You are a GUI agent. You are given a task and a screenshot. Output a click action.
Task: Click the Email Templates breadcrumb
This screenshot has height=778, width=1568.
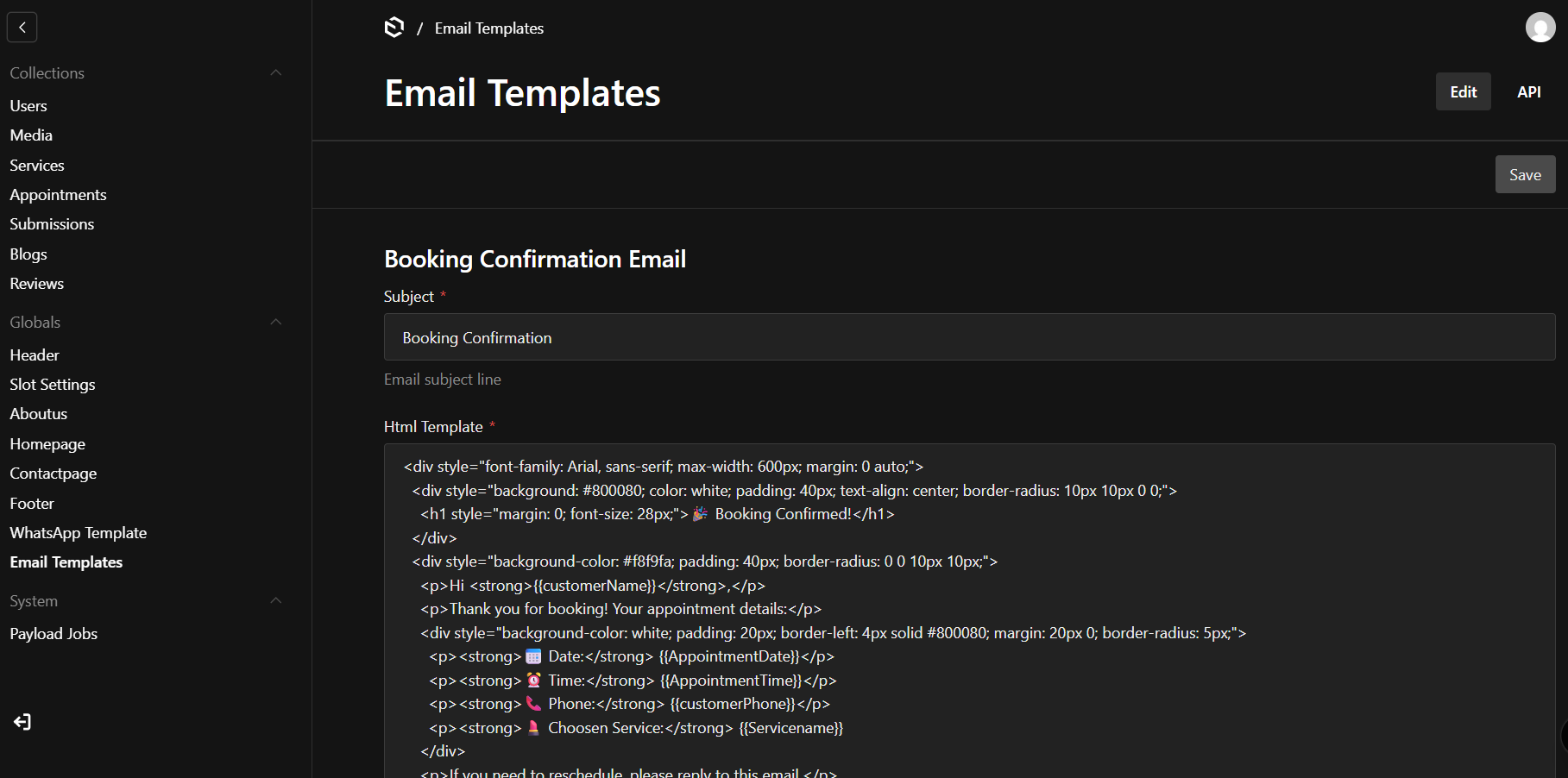pos(488,28)
